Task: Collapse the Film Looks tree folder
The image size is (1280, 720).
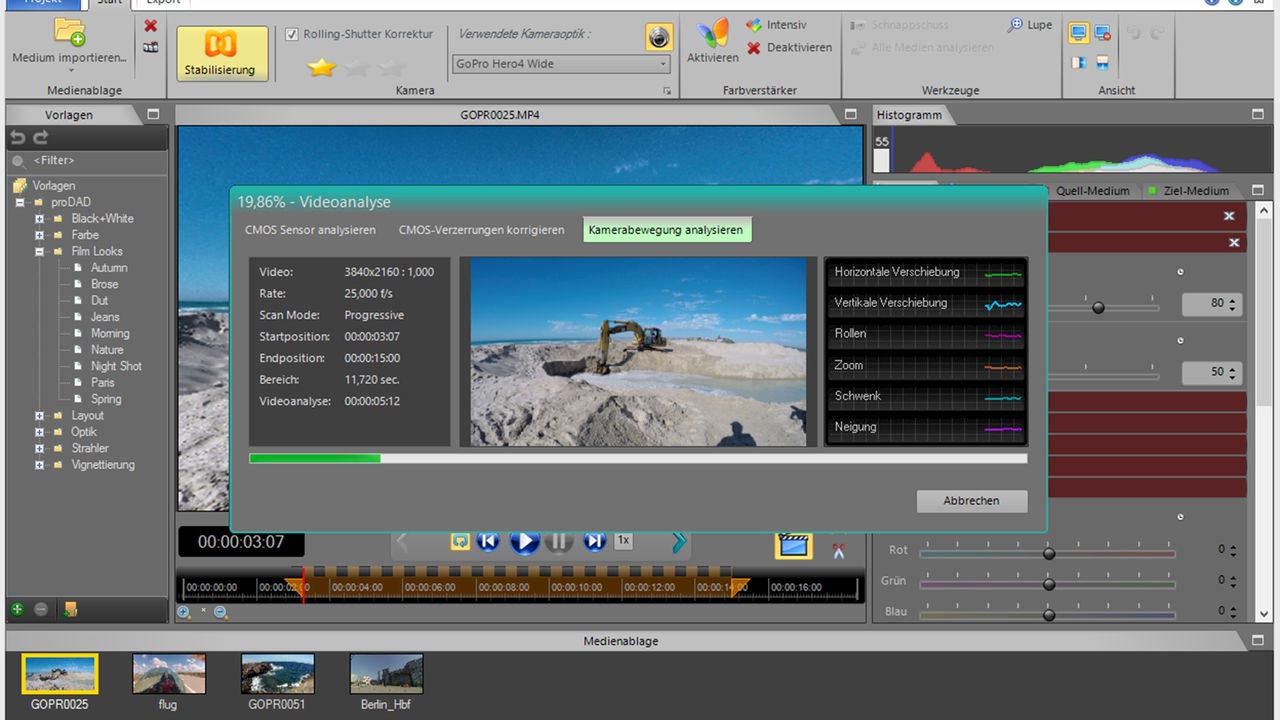Action: [x=40, y=252]
